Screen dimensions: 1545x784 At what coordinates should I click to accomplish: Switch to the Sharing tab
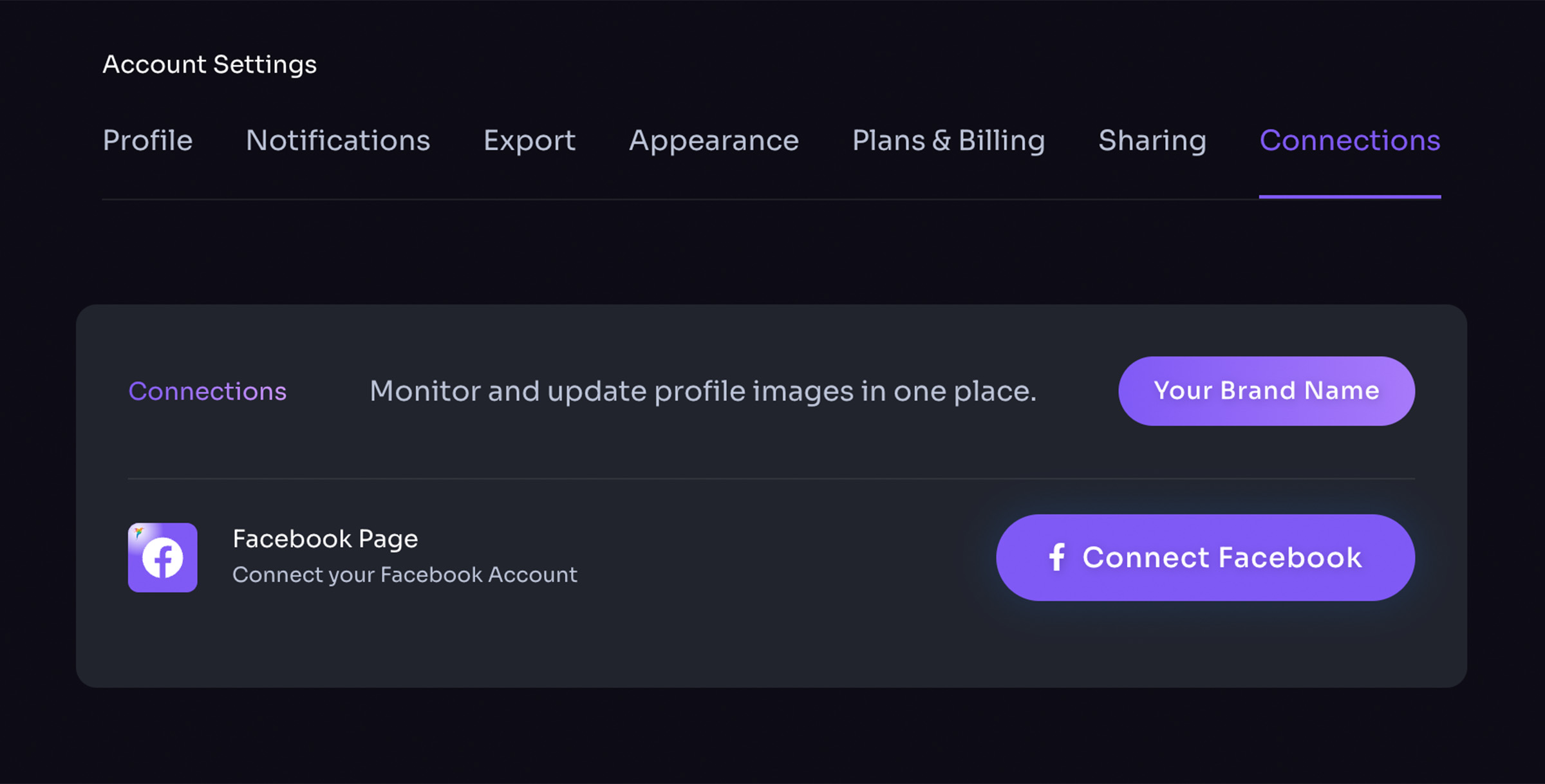coord(1152,140)
